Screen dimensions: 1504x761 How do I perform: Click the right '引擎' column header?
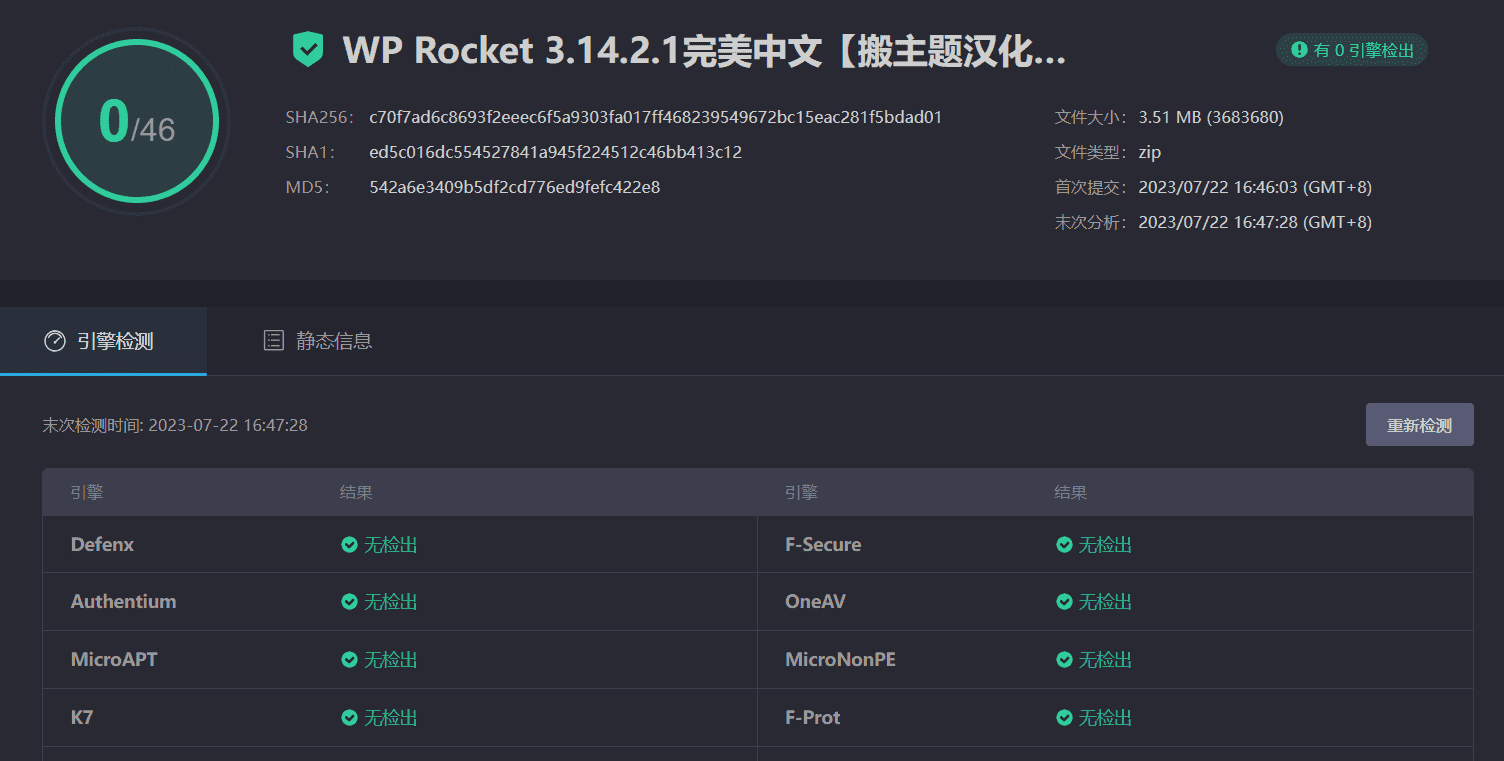click(x=801, y=492)
